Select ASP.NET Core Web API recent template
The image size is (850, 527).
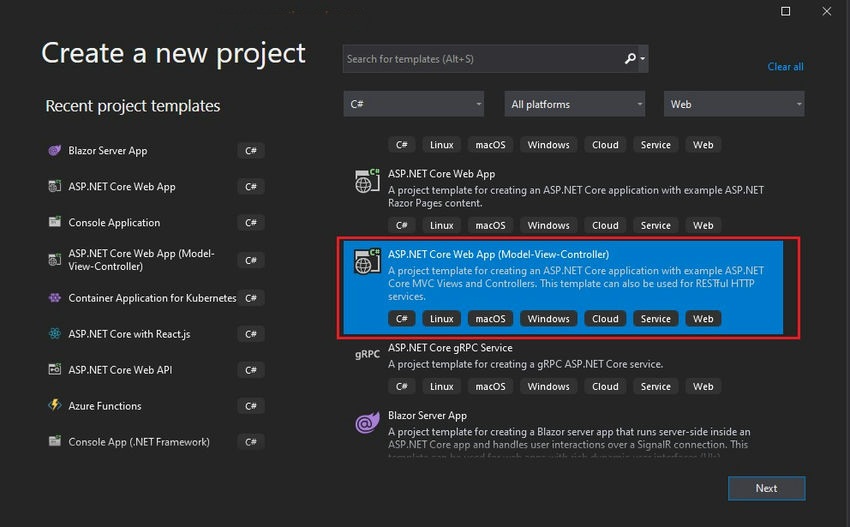(120, 370)
